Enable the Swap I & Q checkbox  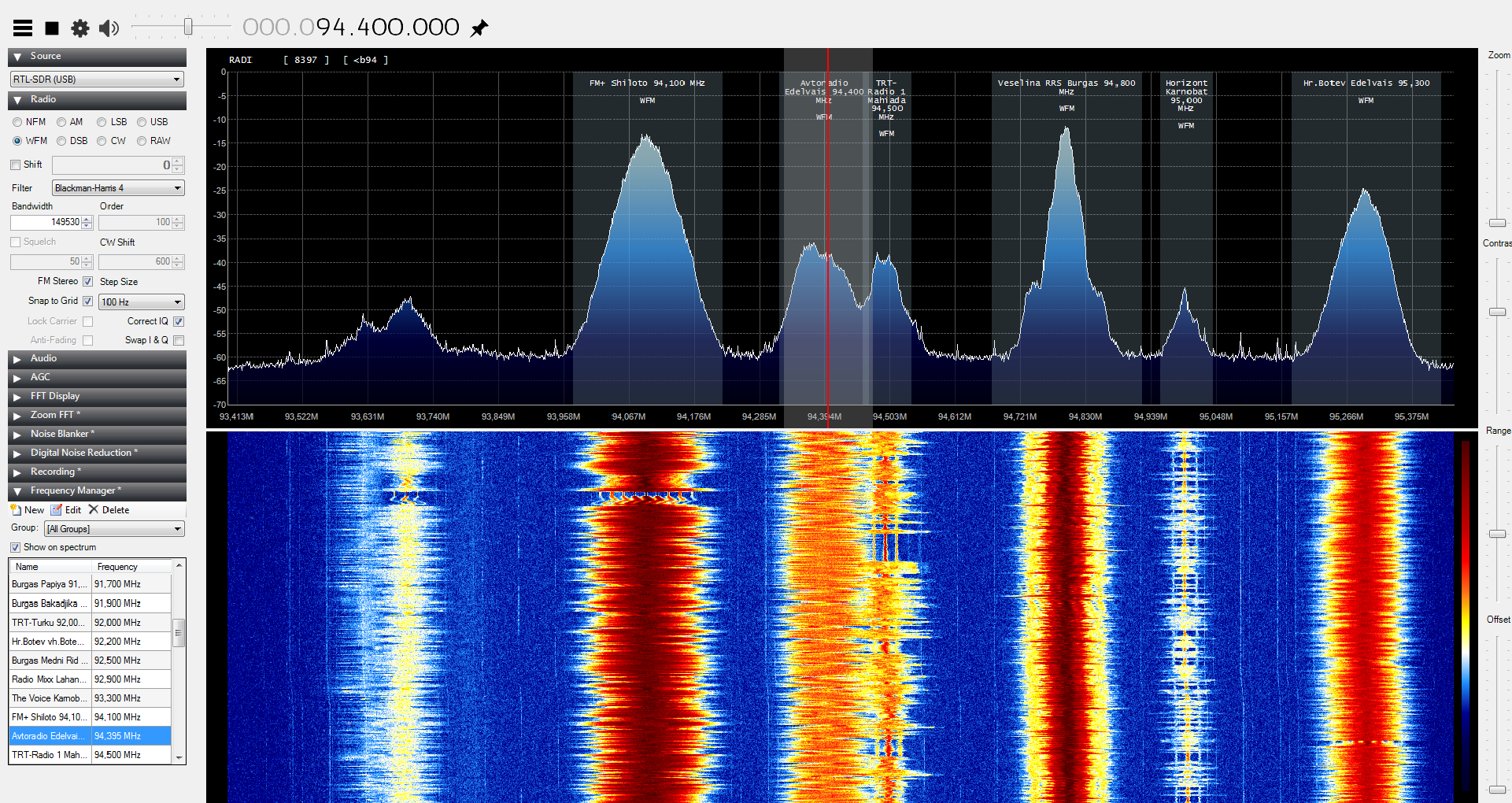click(179, 340)
